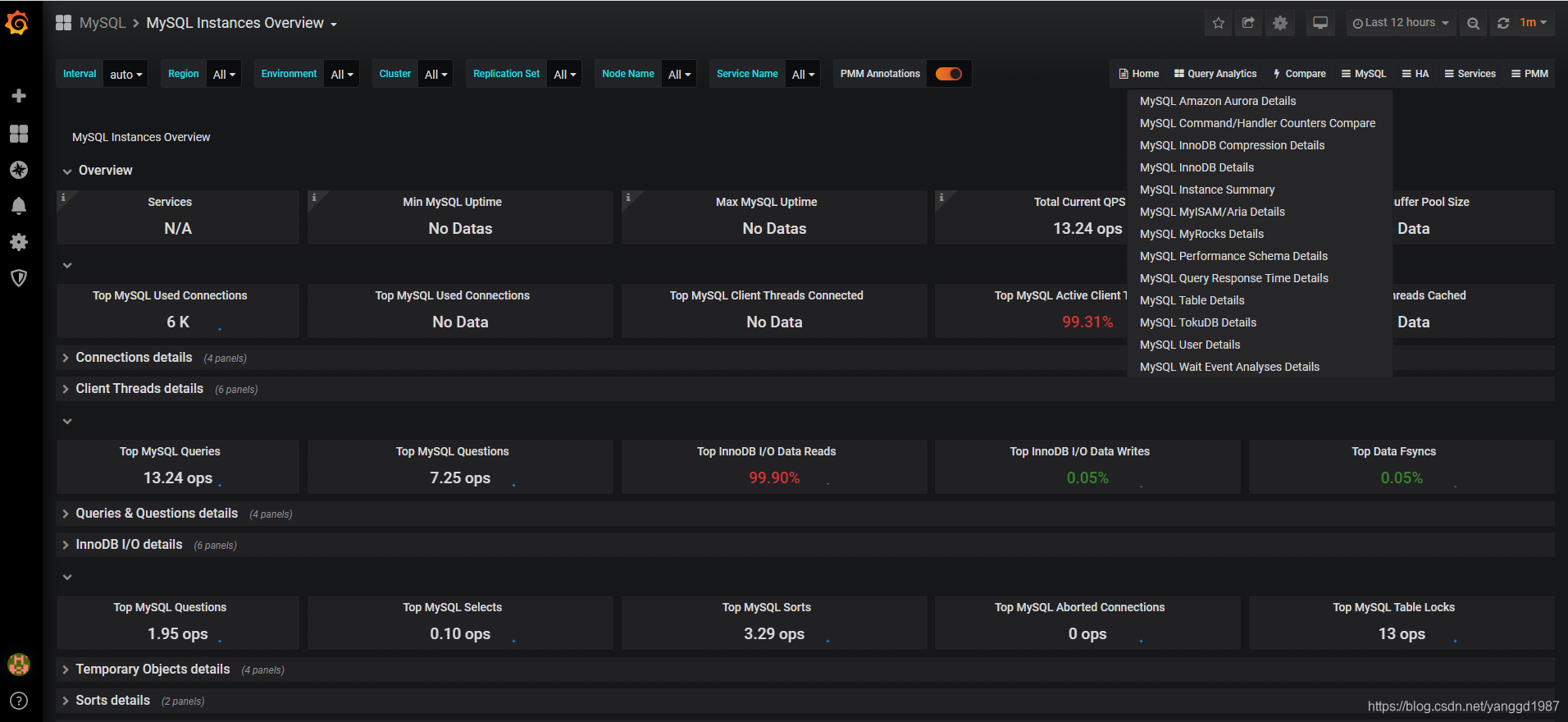Click the Grafana logo icon
This screenshot has width=1568, height=722.
pos(17,23)
